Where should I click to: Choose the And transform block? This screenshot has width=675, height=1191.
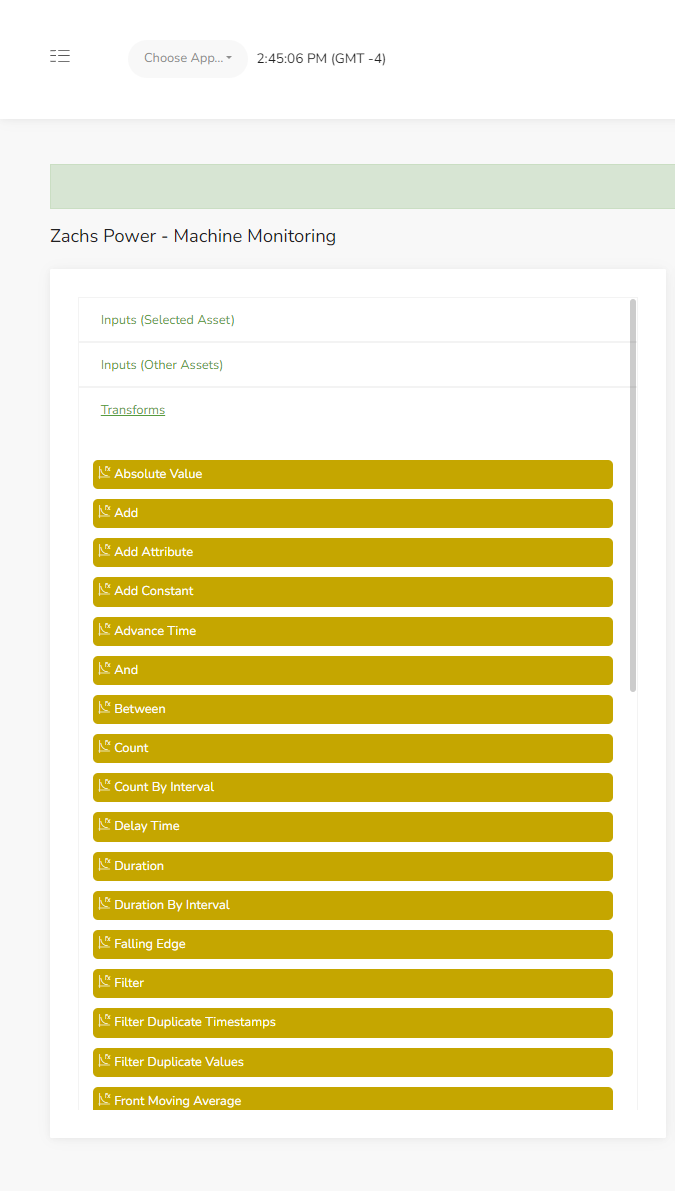point(352,670)
